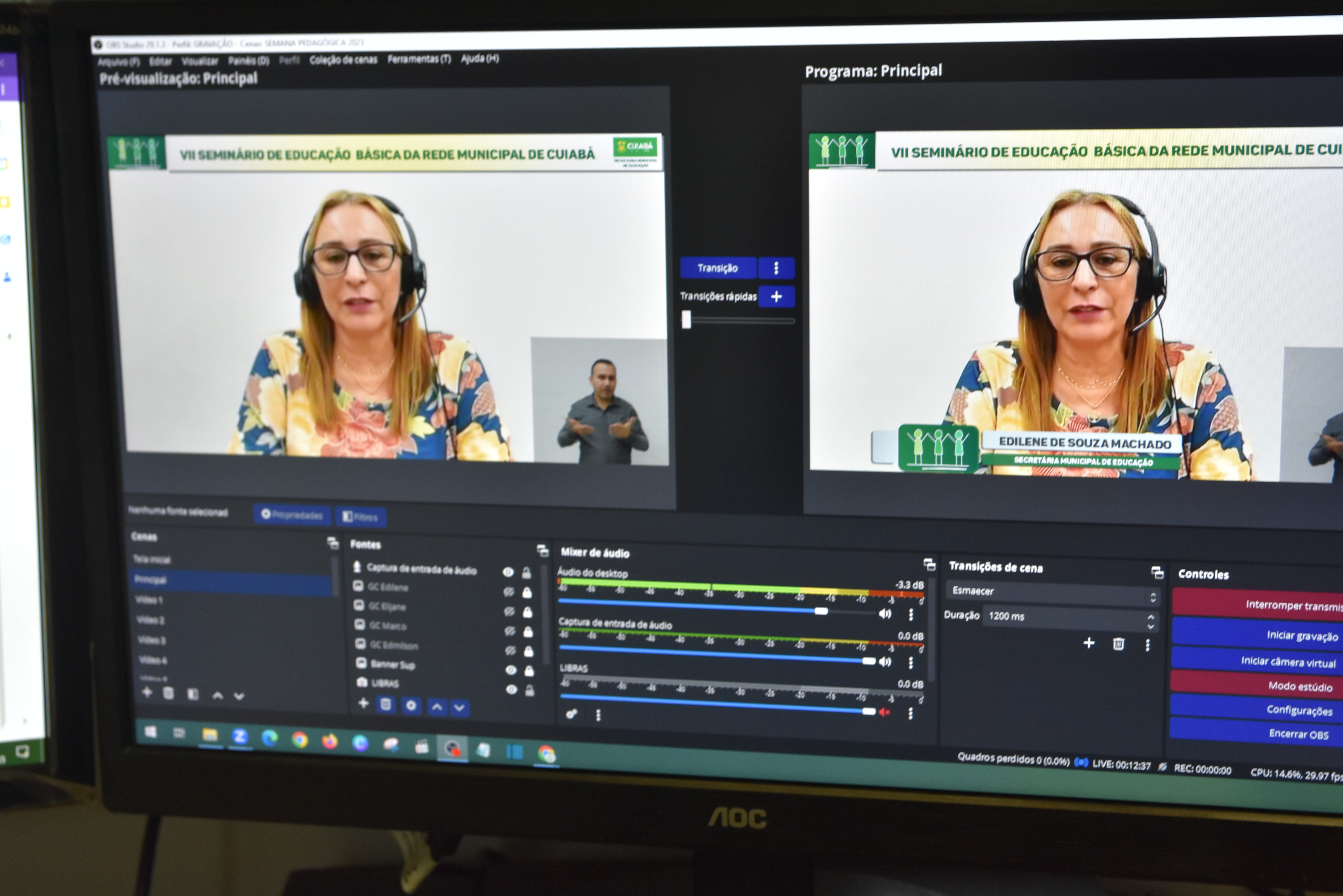The height and width of the screenshot is (896, 1343).
Task: Click the Transição button
Action: pyautogui.click(x=718, y=268)
